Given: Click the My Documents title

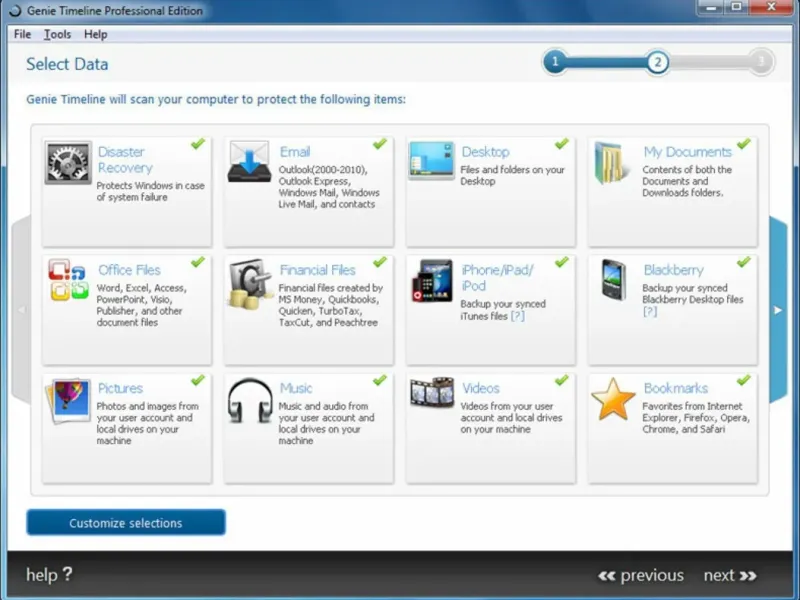Looking at the screenshot, I should [x=687, y=152].
